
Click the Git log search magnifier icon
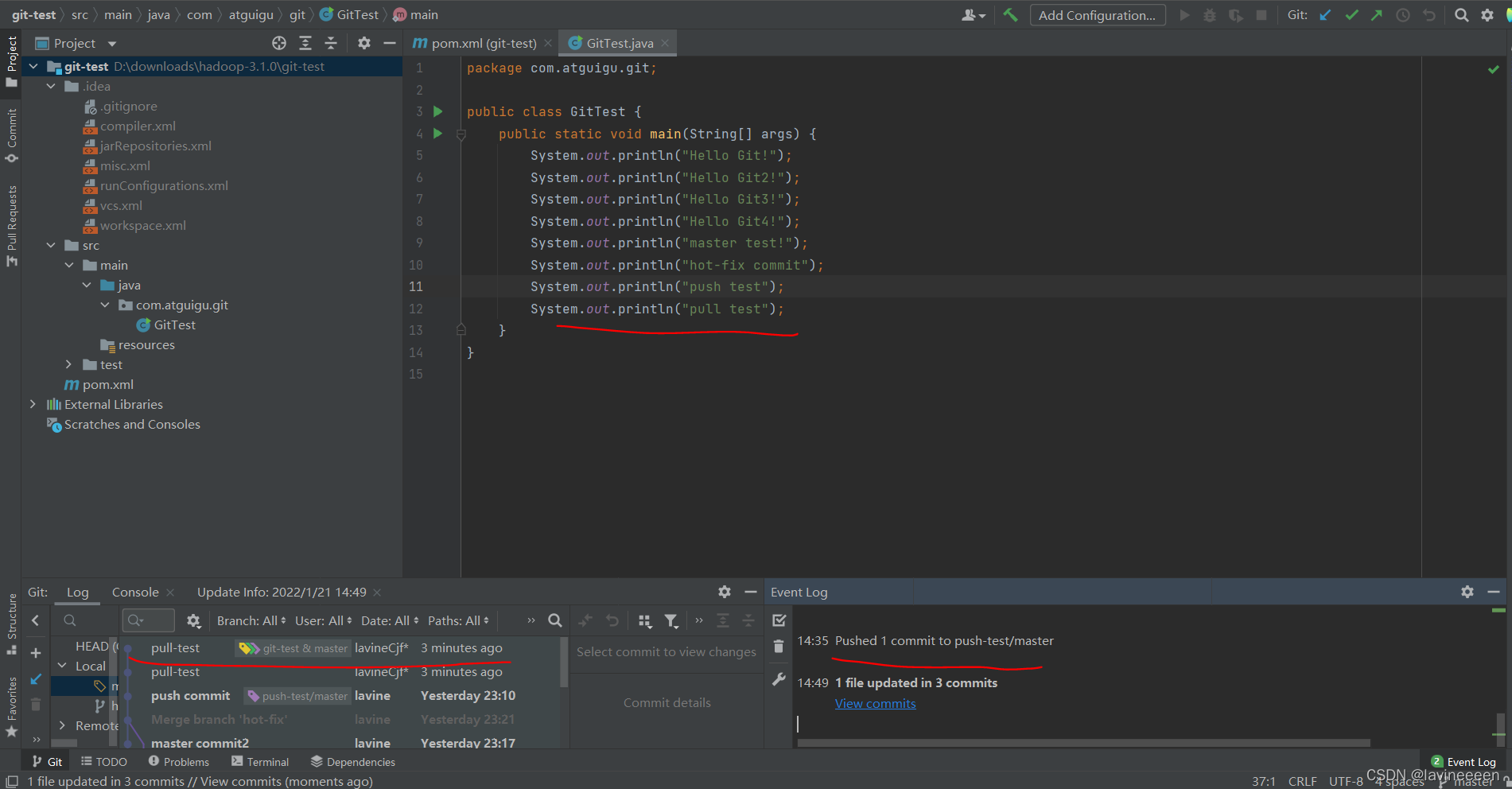pos(555,620)
